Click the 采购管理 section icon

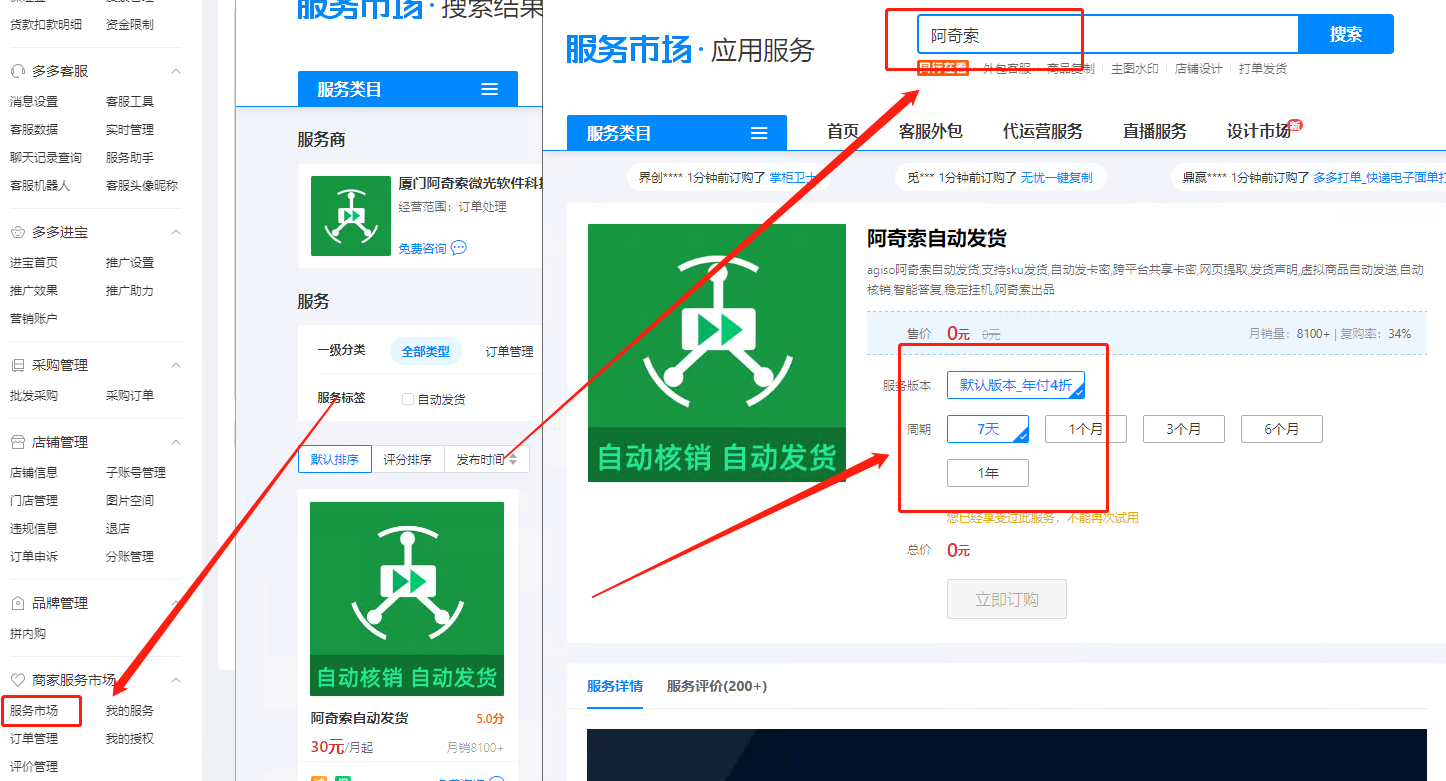pyautogui.click(x=18, y=365)
